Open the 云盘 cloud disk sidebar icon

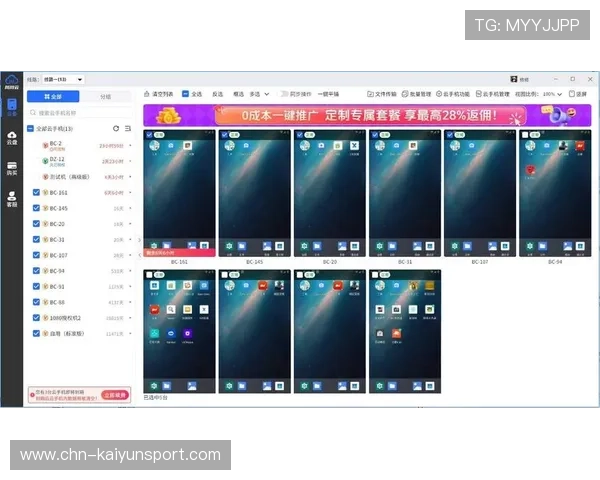[x=12, y=142]
